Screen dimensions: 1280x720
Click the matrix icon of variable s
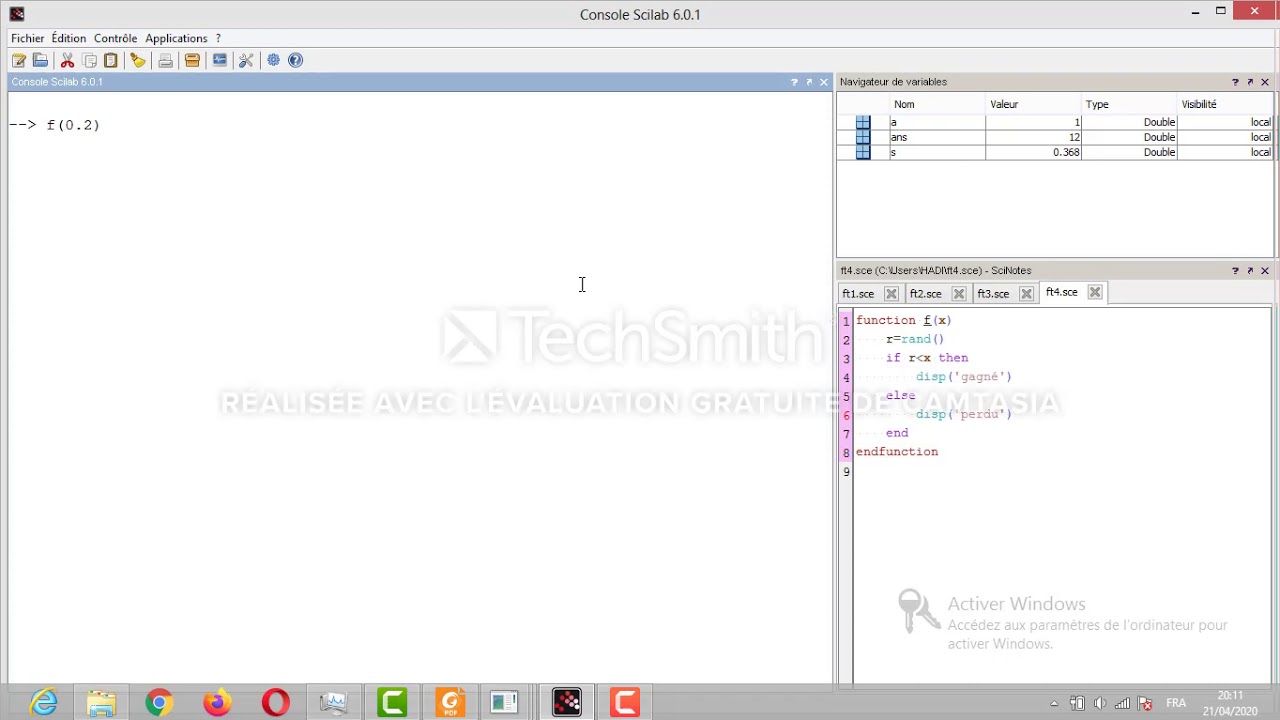[863, 152]
